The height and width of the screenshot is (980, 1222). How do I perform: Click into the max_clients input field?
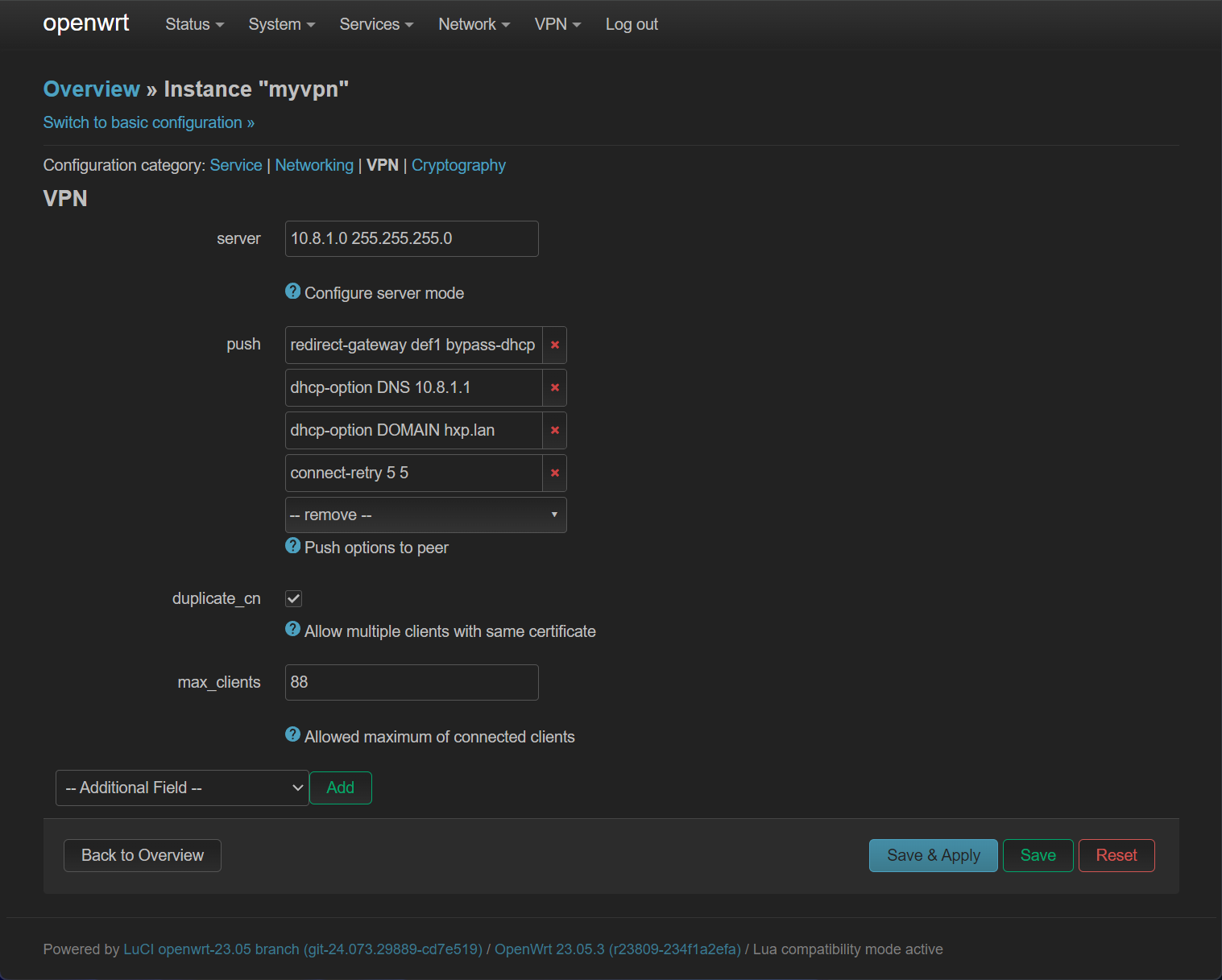pyautogui.click(x=412, y=682)
